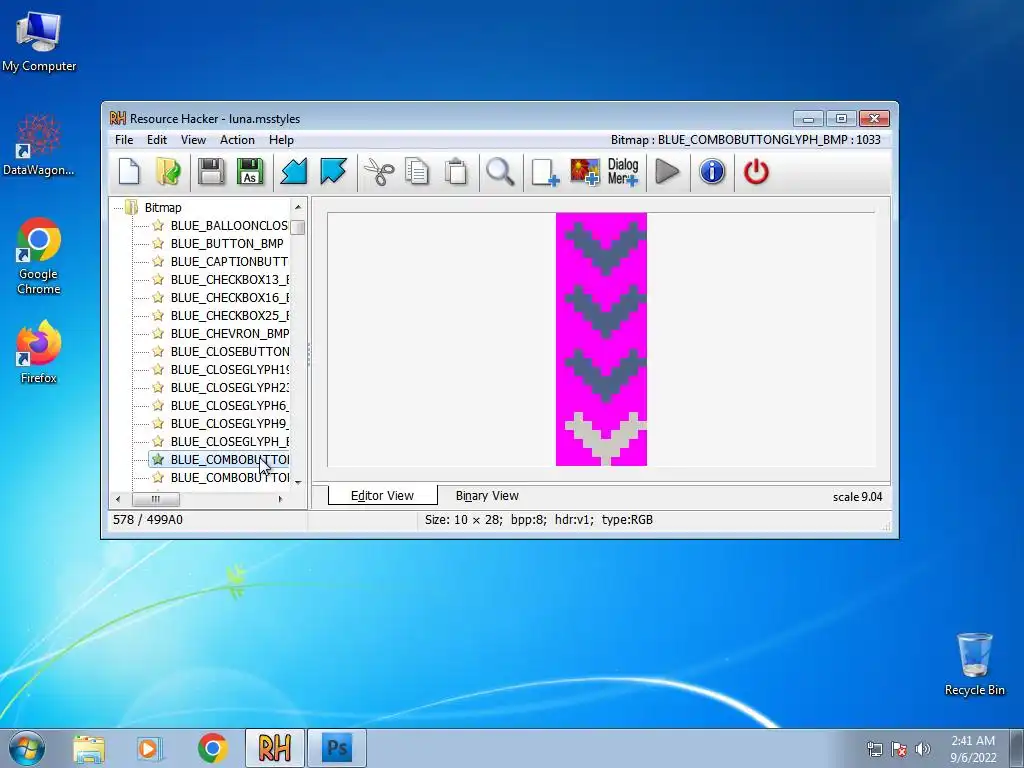This screenshot has height=768, width=1024.
Task: Click star icon beside BLUE_CHEVRON_BMP
Action: coord(158,333)
